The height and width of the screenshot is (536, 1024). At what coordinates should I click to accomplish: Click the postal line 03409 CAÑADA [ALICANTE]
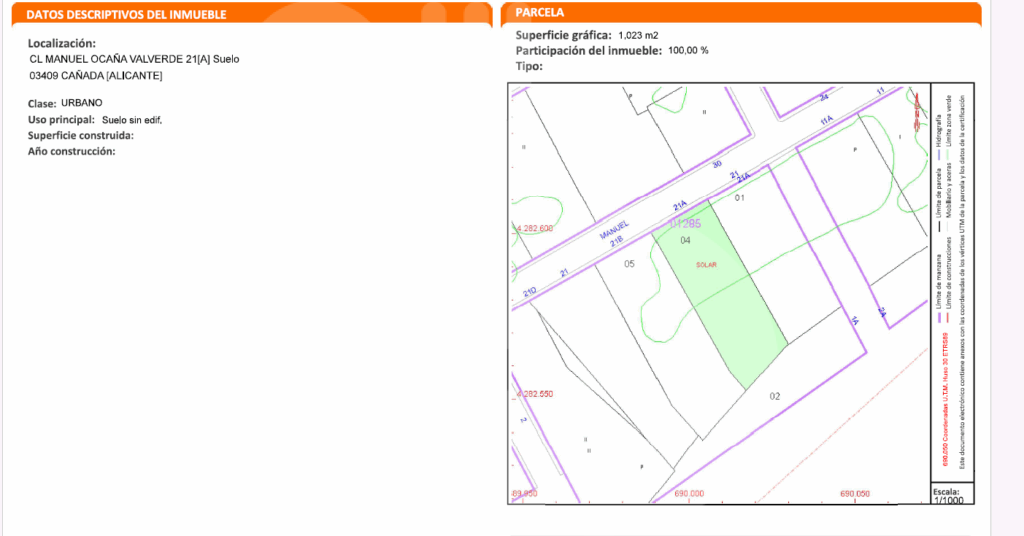pos(96,76)
